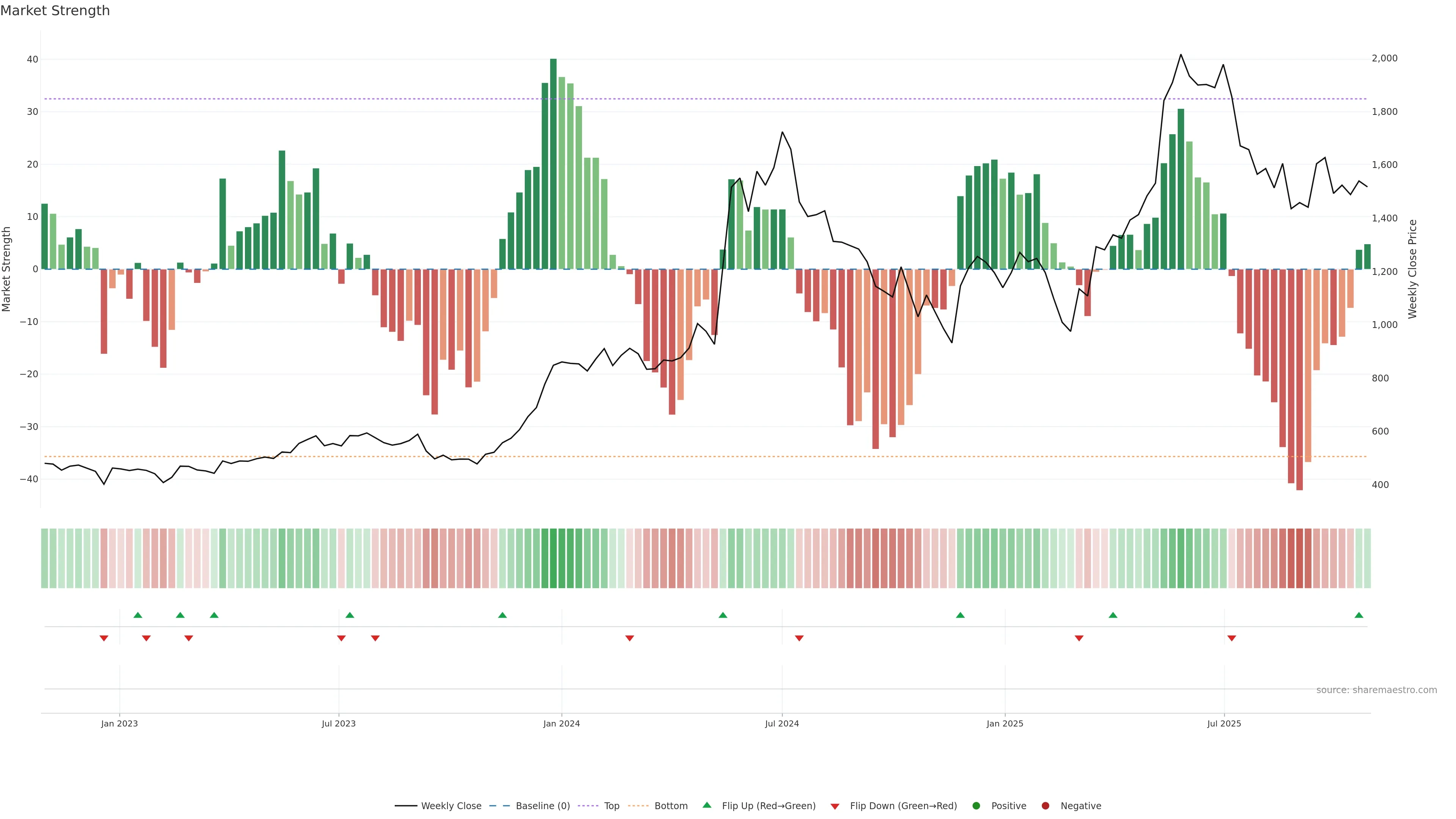
Task: Click the Flip Up marker just before Jan 2024
Action: click(x=502, y=615)
